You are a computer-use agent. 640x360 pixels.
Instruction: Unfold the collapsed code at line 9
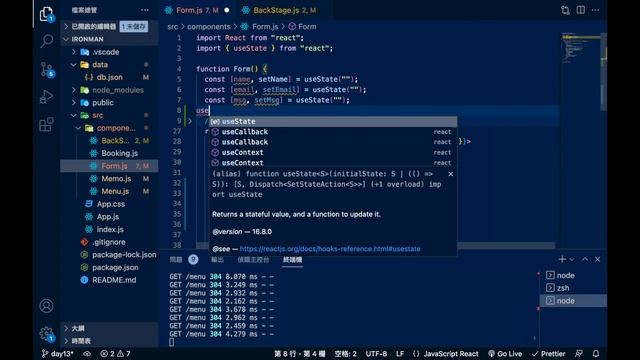point(190,121)
